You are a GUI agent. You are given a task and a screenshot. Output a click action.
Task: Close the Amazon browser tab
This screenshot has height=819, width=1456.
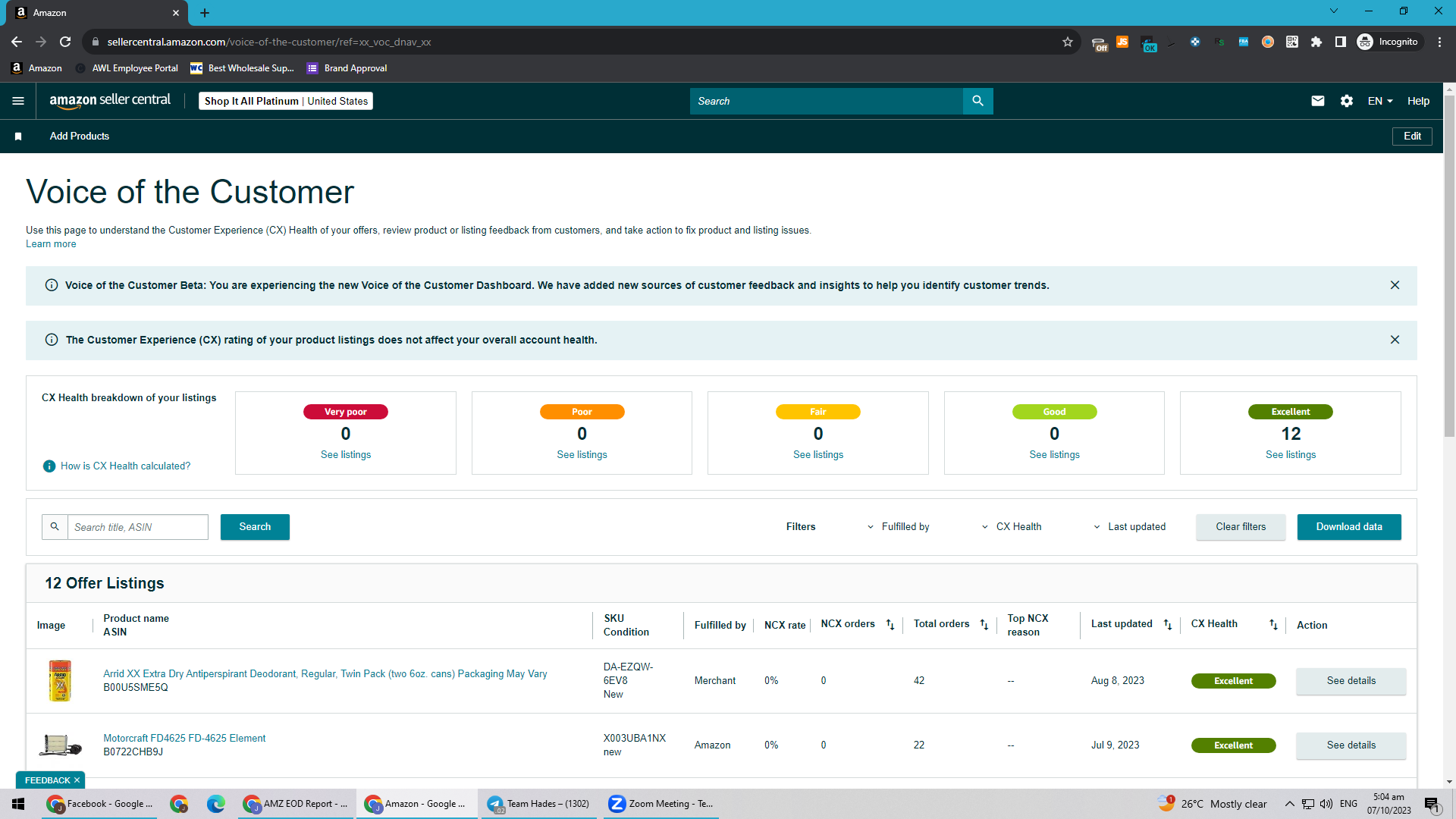(x=176, y=13)
